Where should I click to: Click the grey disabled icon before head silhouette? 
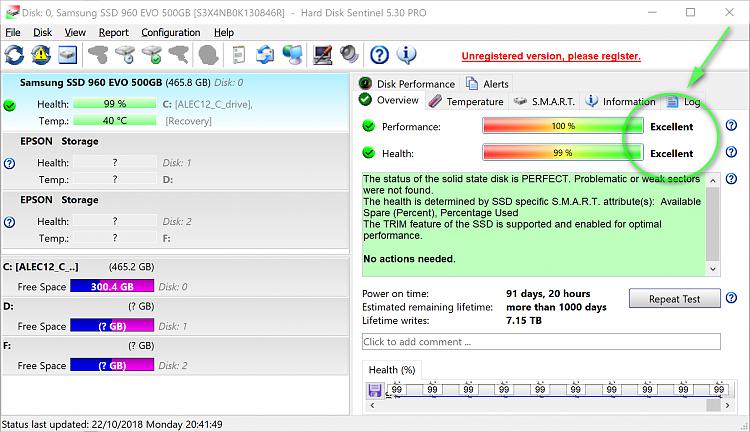pyautogui.click(x=179, y=55)
